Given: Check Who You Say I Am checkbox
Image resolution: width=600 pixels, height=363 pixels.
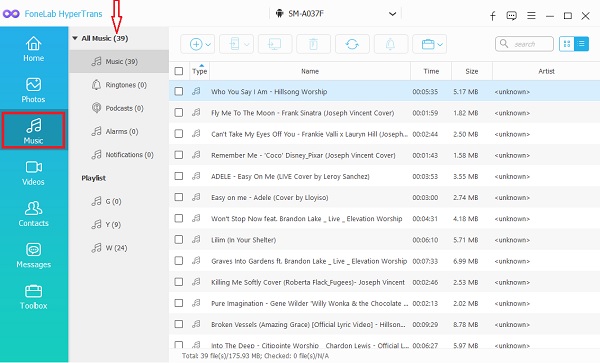Looking at the screenshot, I should pos(179,91).
